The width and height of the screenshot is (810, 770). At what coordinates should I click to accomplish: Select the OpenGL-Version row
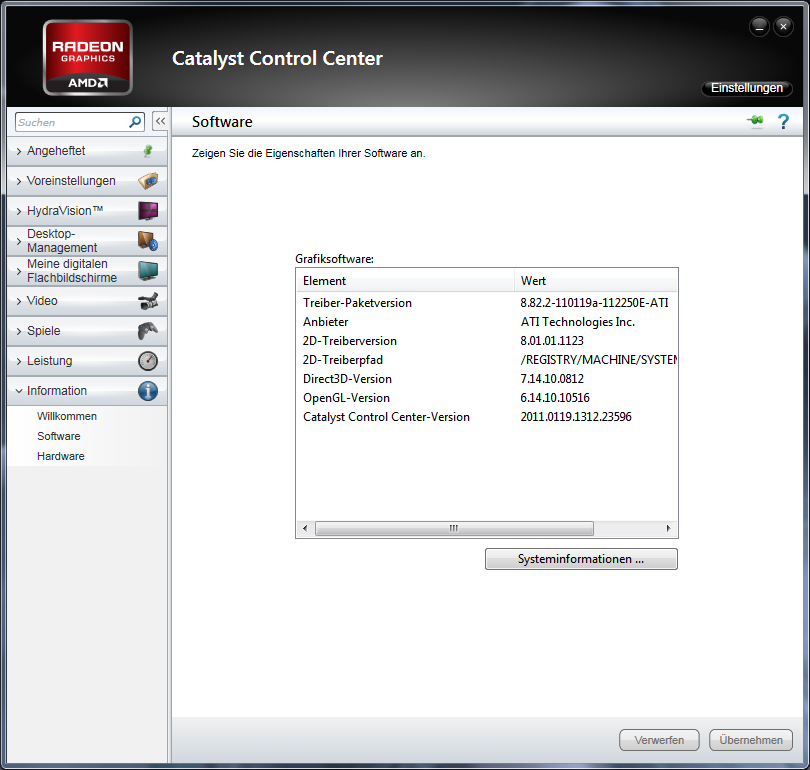(487, 398)
